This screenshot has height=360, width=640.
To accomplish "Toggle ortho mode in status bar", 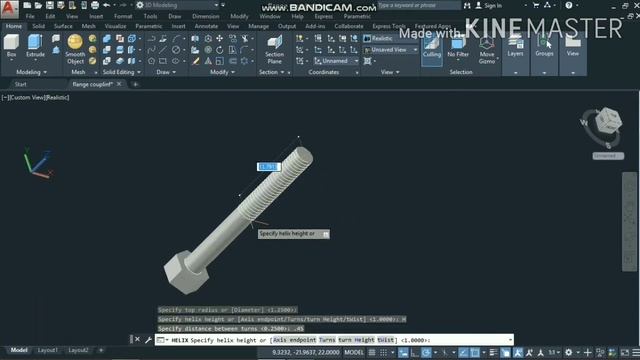I will pos(415,352).
